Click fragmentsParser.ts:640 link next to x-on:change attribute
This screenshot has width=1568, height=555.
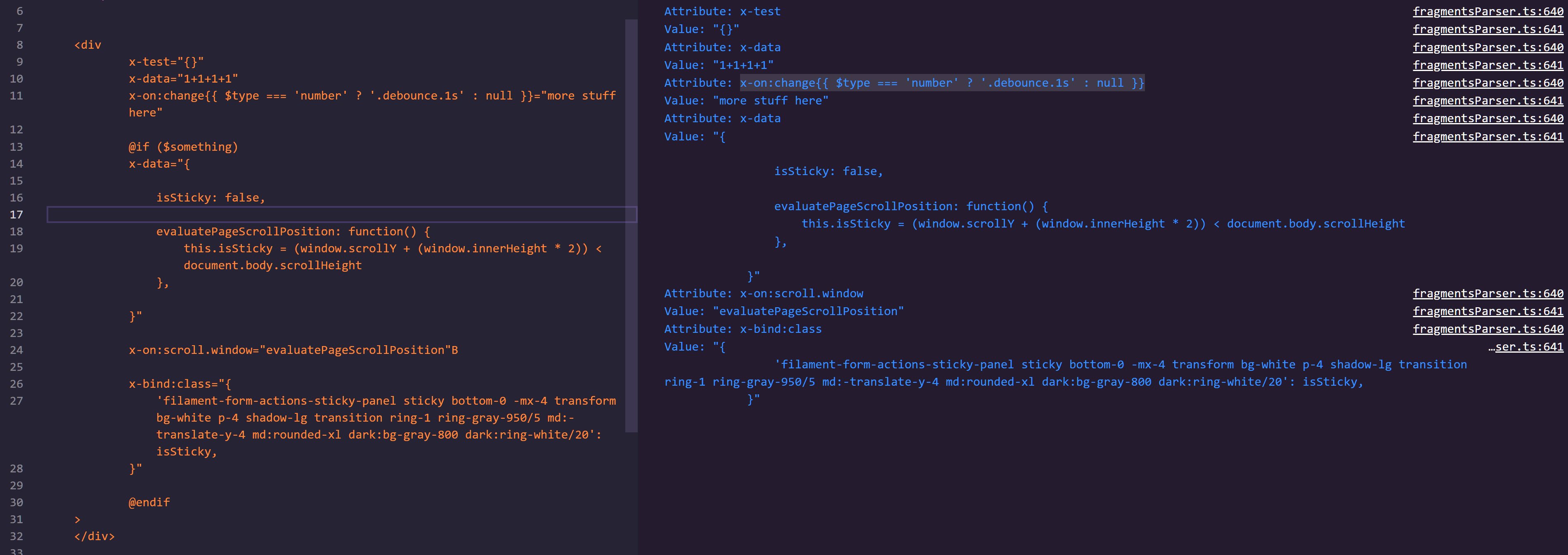pos(1487,82)
